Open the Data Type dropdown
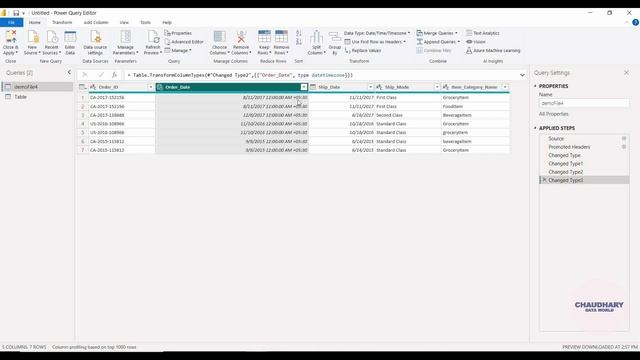This screenshot has height=360, width=640. 377,33
